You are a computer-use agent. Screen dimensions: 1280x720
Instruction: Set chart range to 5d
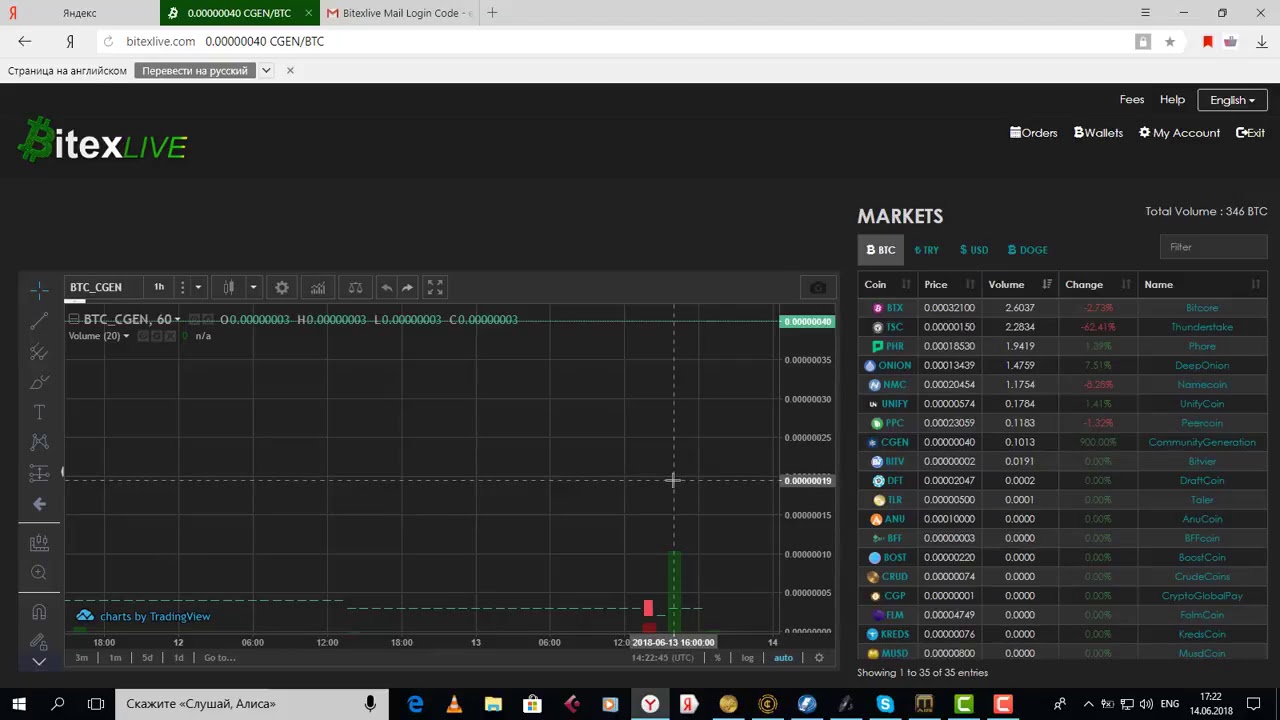click(147, 657)
